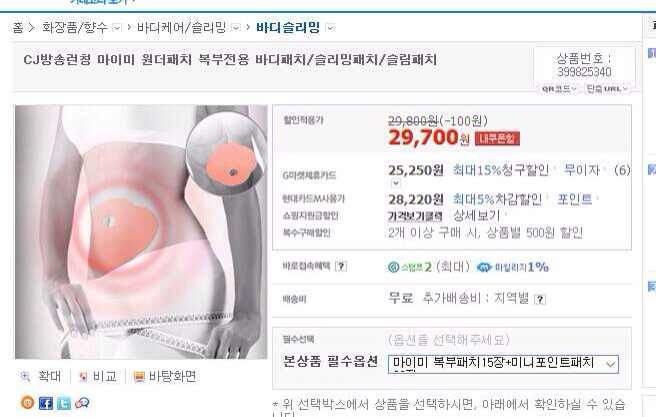Click the 상세보기 link
The height and width of the screenshot is (417, 656).
(x=477, y=216)
